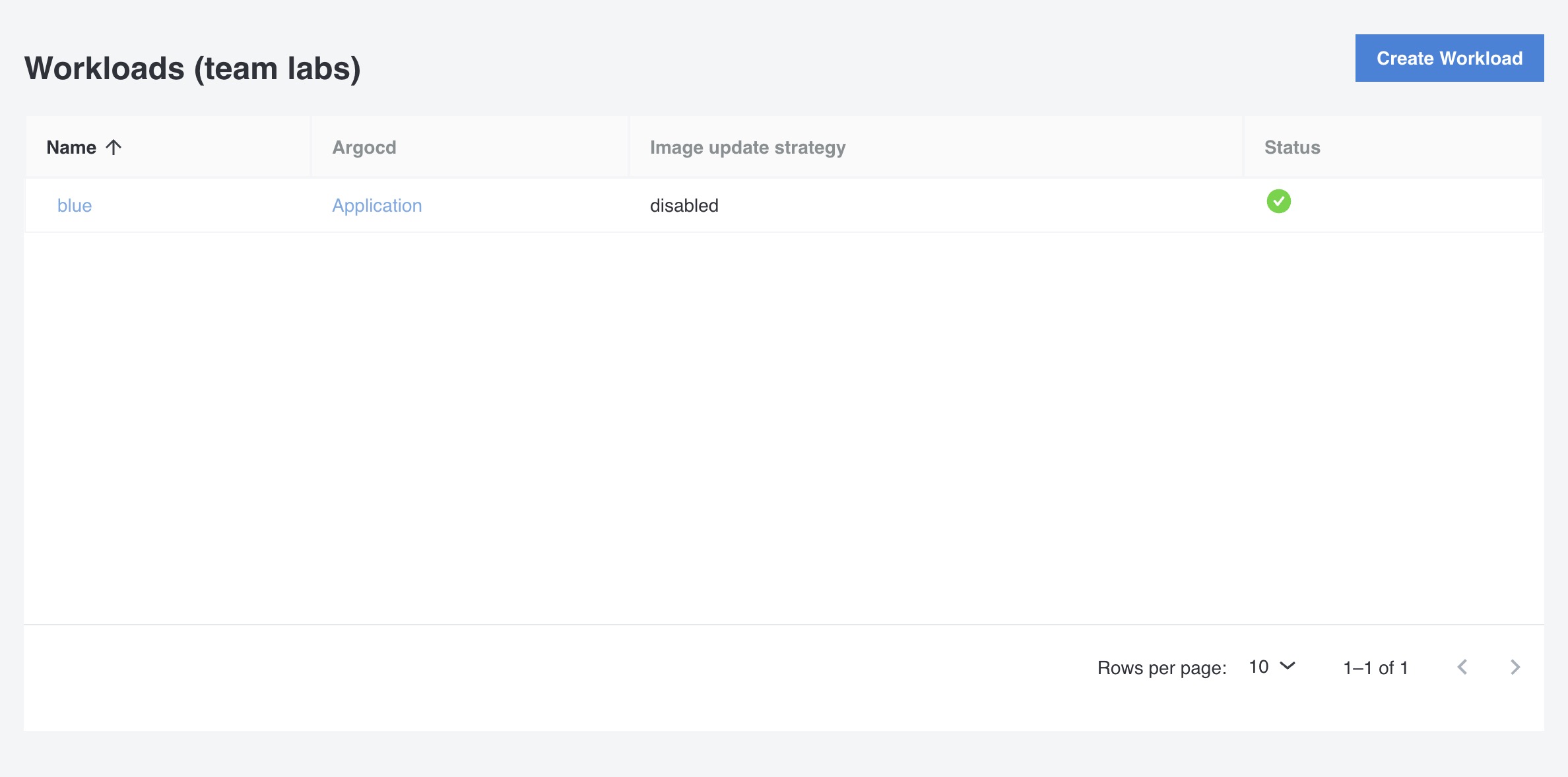Toggle sort arrow next to Name
The image size is (1568, 777).
[114, 147]
